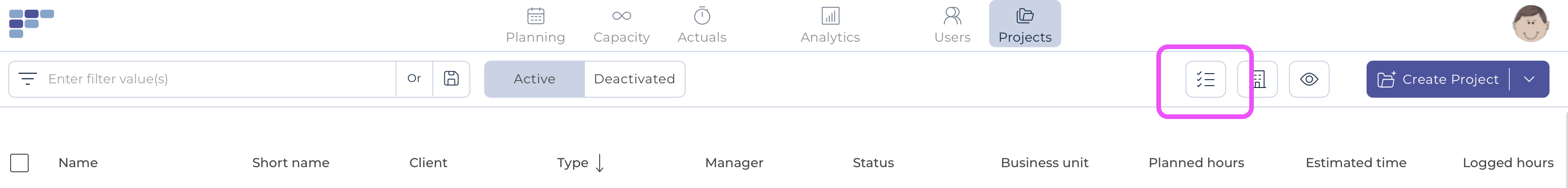The width and height of the screenshot is (1568, 188).
Task: Open the user avatar menu
Action: click(1531, 23)
